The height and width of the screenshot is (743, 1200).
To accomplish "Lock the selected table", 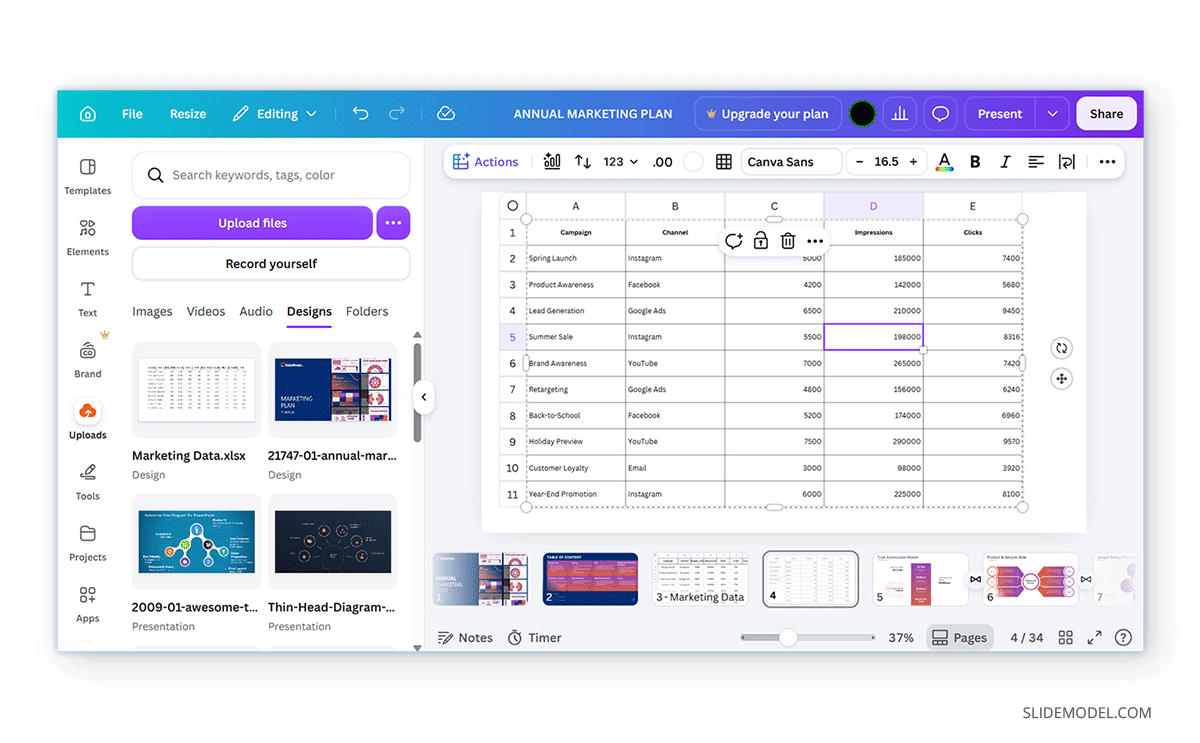I will [x=761, y=241].
